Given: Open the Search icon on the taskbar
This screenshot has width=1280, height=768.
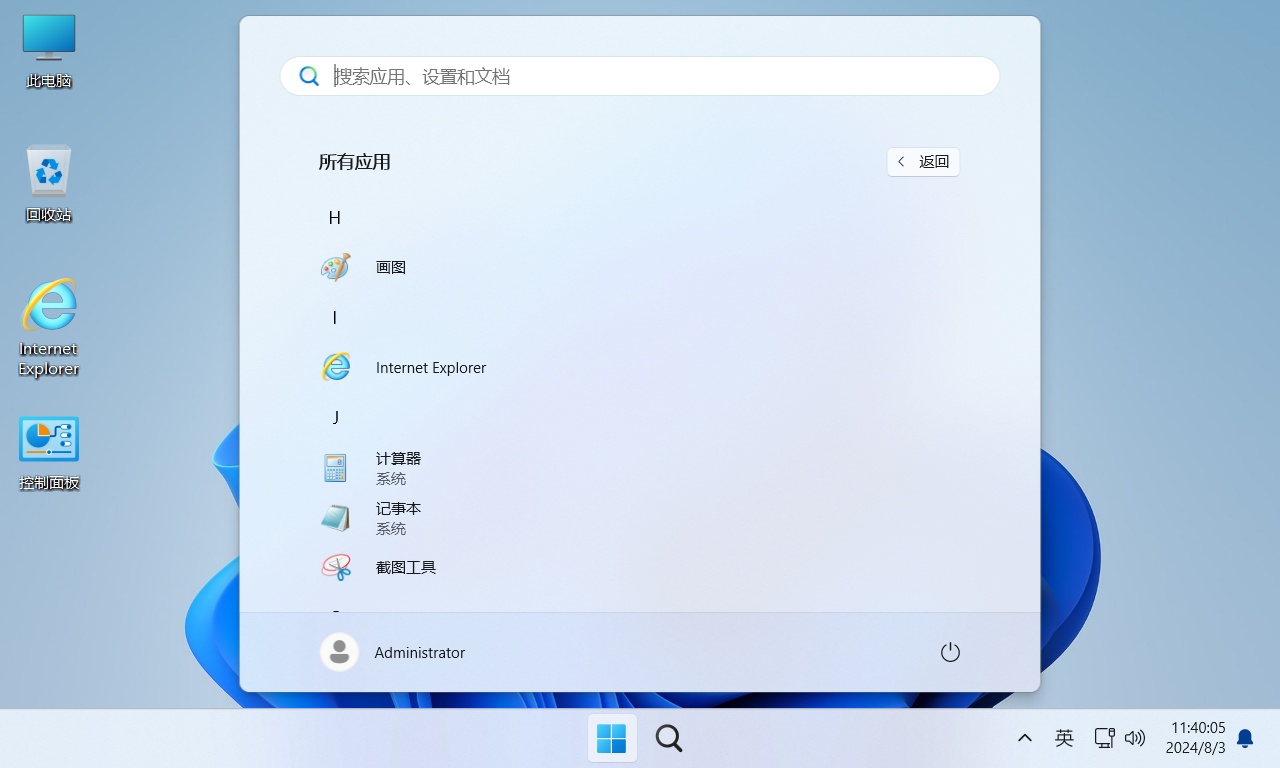Looking at the screenshot, I should 668,738.
